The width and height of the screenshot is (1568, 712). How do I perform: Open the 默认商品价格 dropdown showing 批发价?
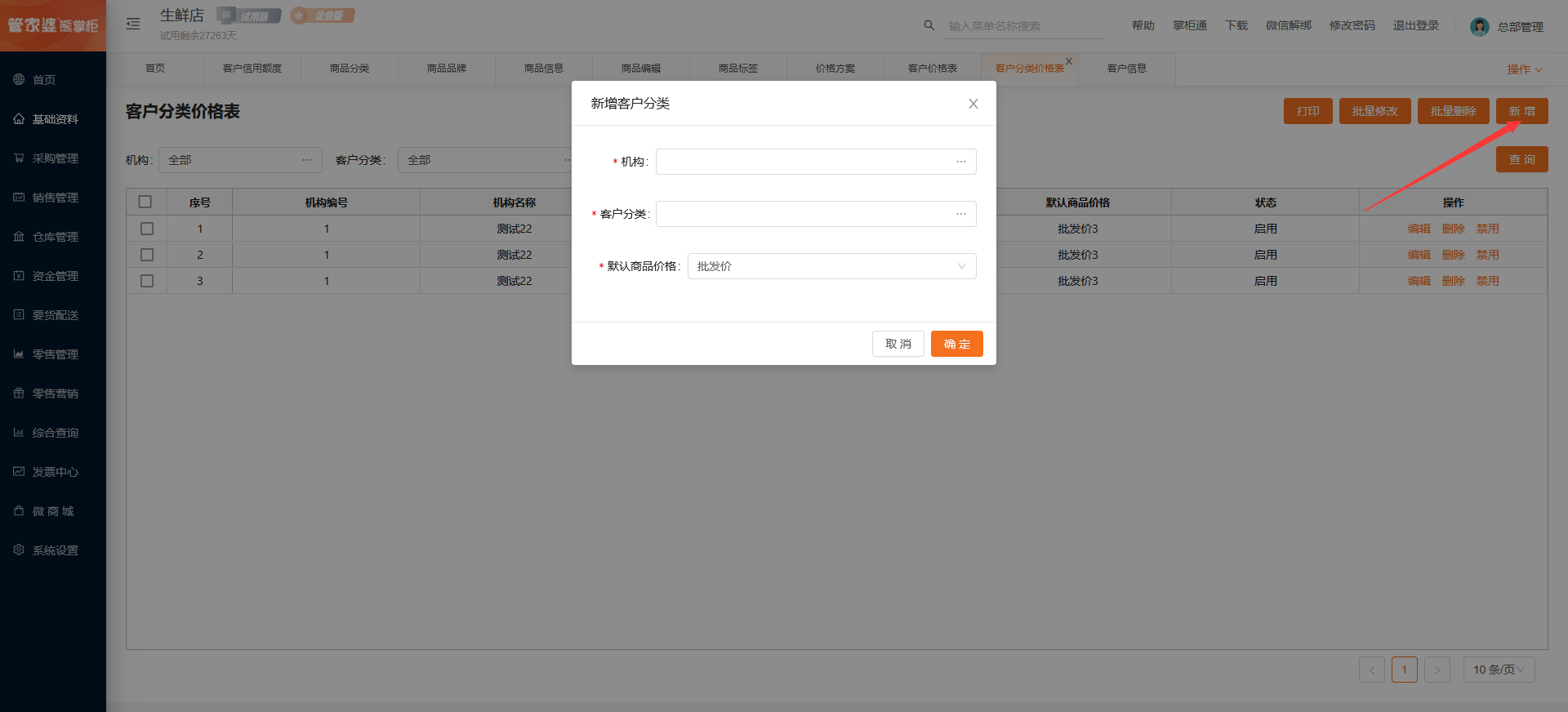pyautogui.click(x=832, y=266)
